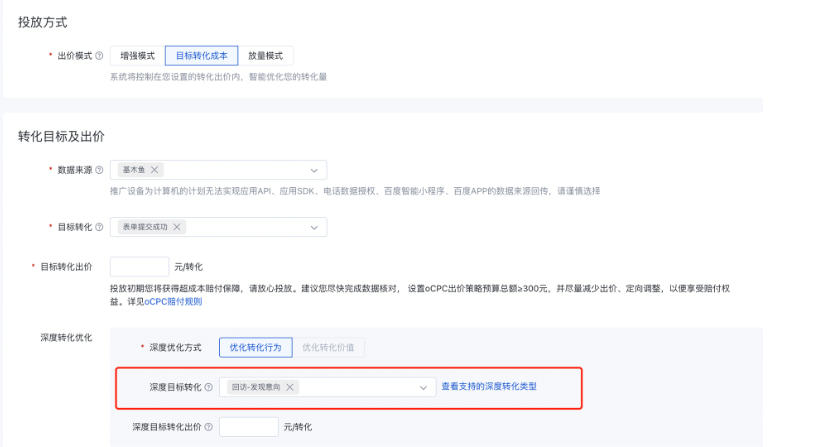Open help icon next to 深度目标转化出价

pyautogui.click(x=209, y=427)
